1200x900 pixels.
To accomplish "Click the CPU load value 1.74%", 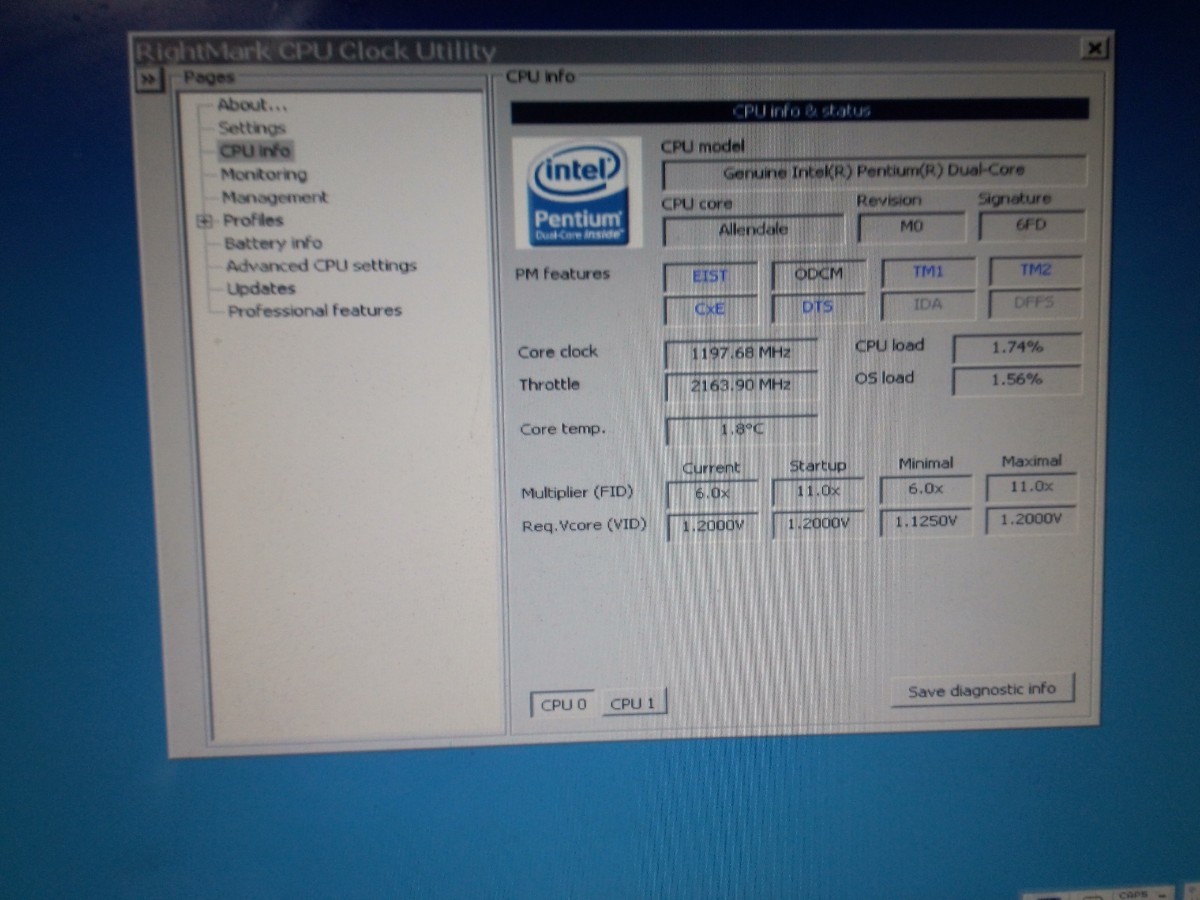I will point(1017,347).
